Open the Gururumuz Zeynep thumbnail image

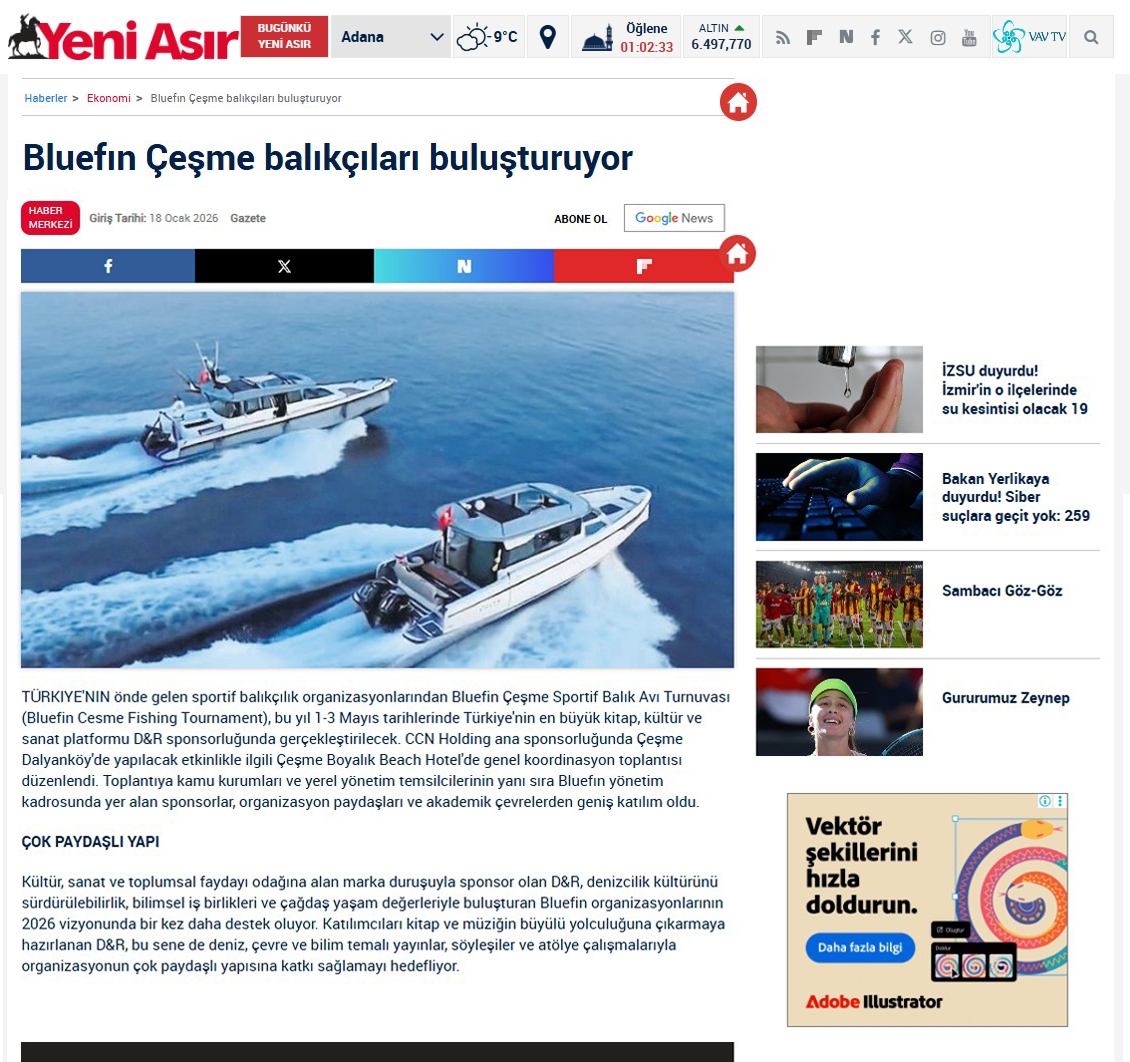coord(839,712)
